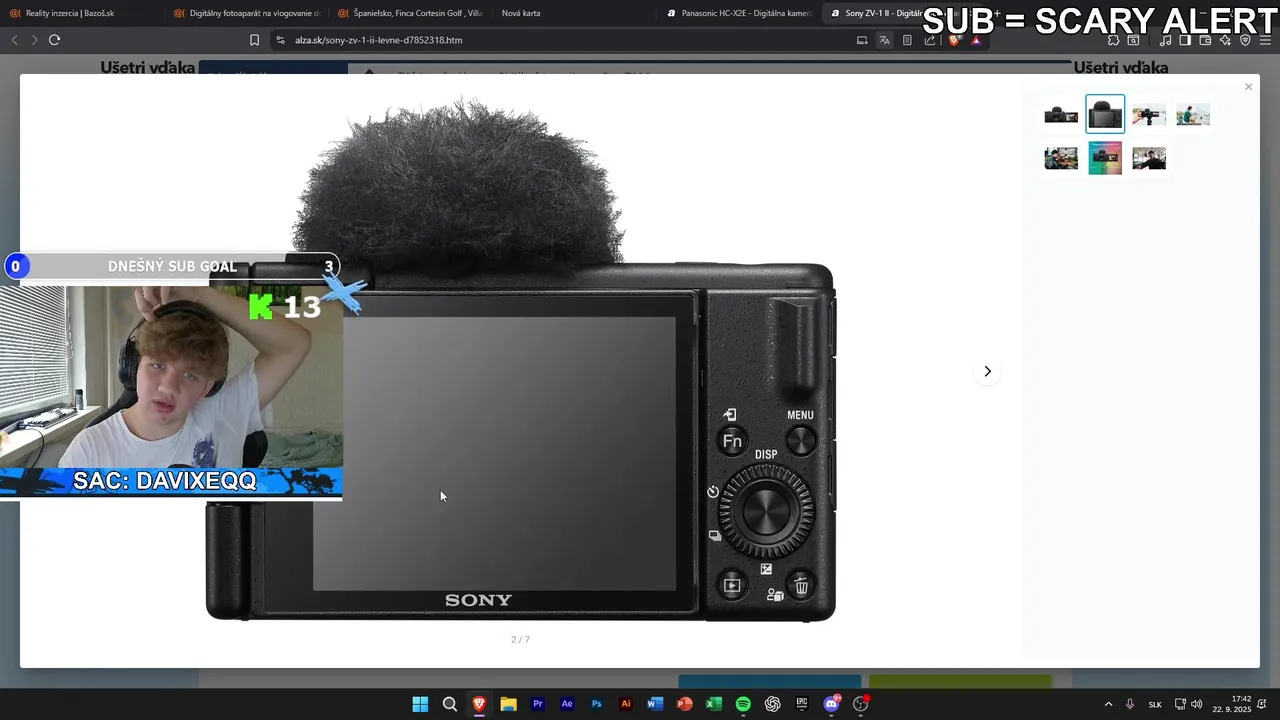Click the share page icon
Image resolution: width=1280 pixels, height=720 pixels.
click(x=930, y=40)
